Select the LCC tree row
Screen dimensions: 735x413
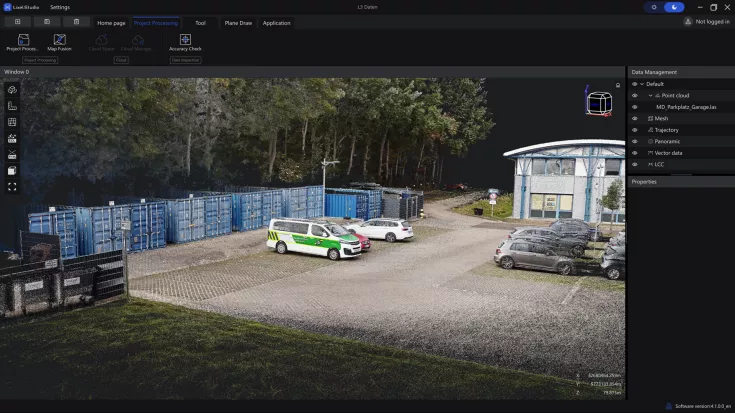(681, 165)
